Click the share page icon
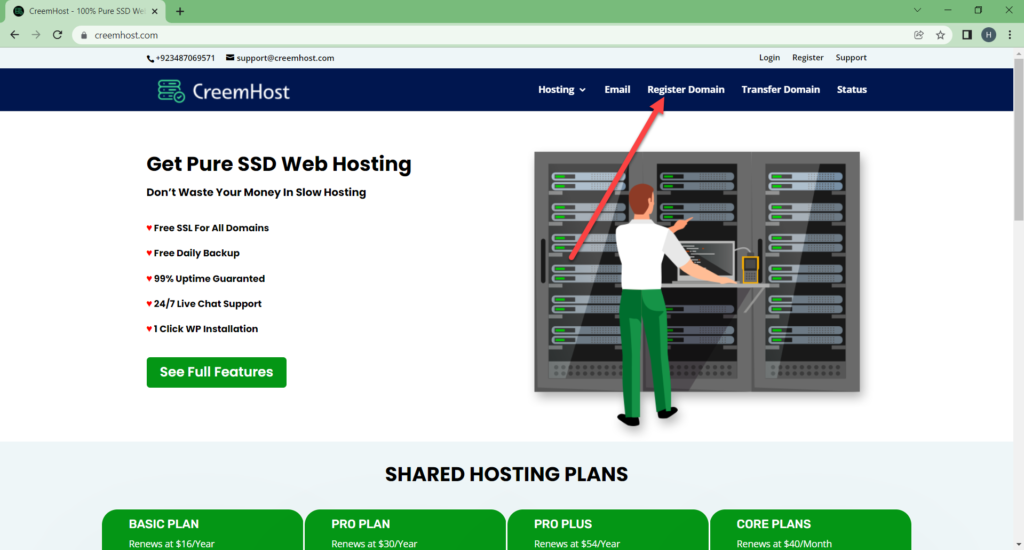Viewport: 1024px width, 550px height. [919, 35]
